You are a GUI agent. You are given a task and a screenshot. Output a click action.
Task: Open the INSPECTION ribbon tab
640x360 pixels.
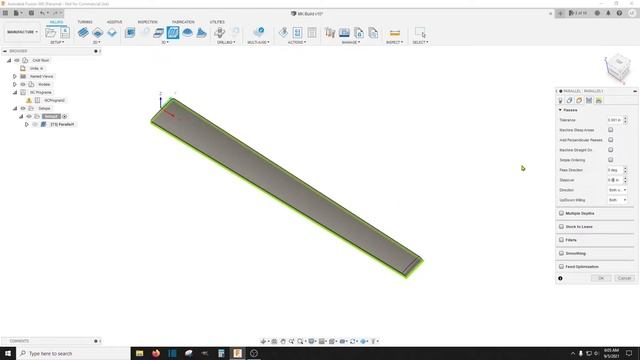pos(147,22)
